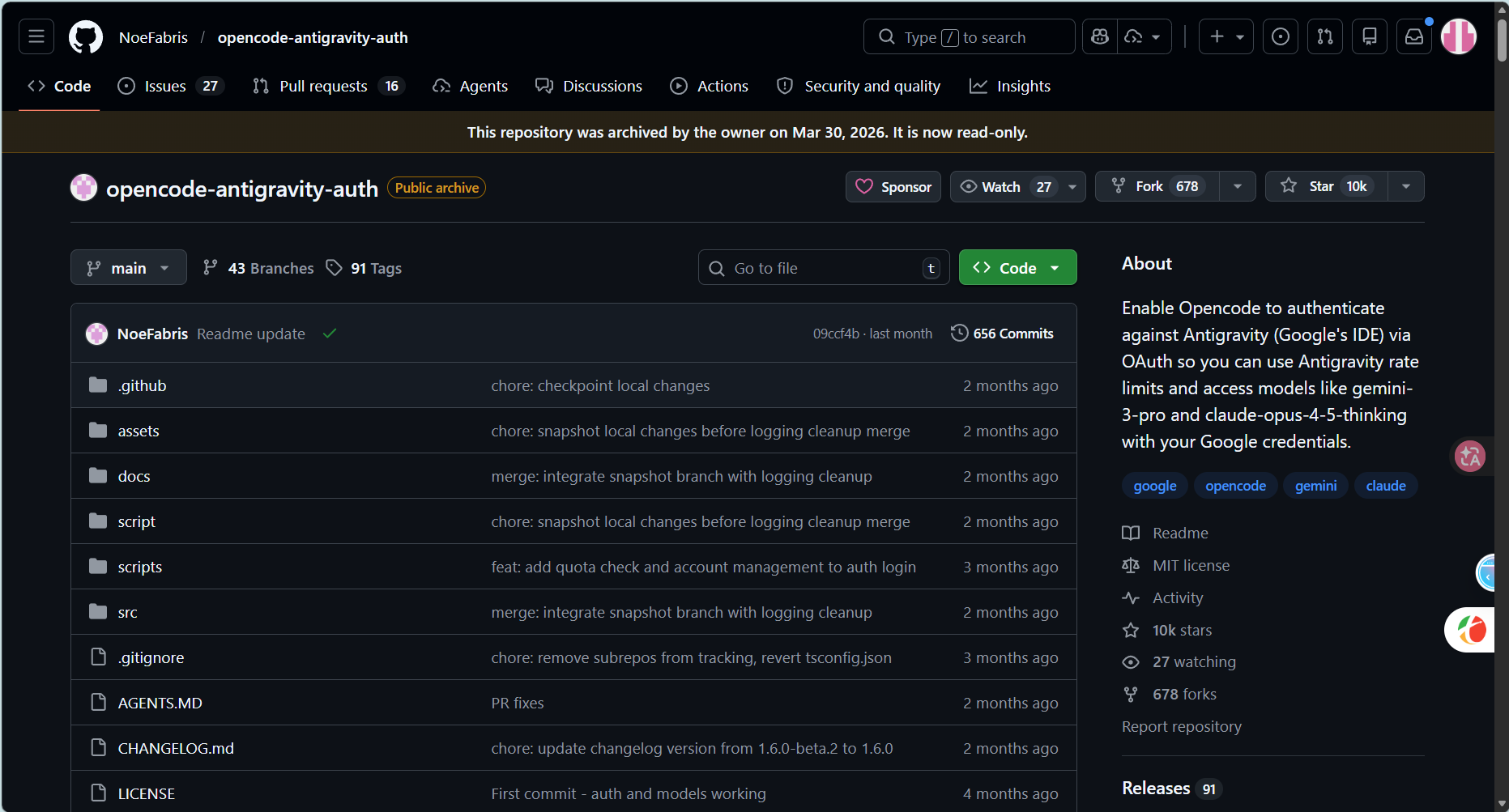1509x812 pixels.
Task: Focus the Type / to search field
Action: pyautogui.click(x=969, y=36)
